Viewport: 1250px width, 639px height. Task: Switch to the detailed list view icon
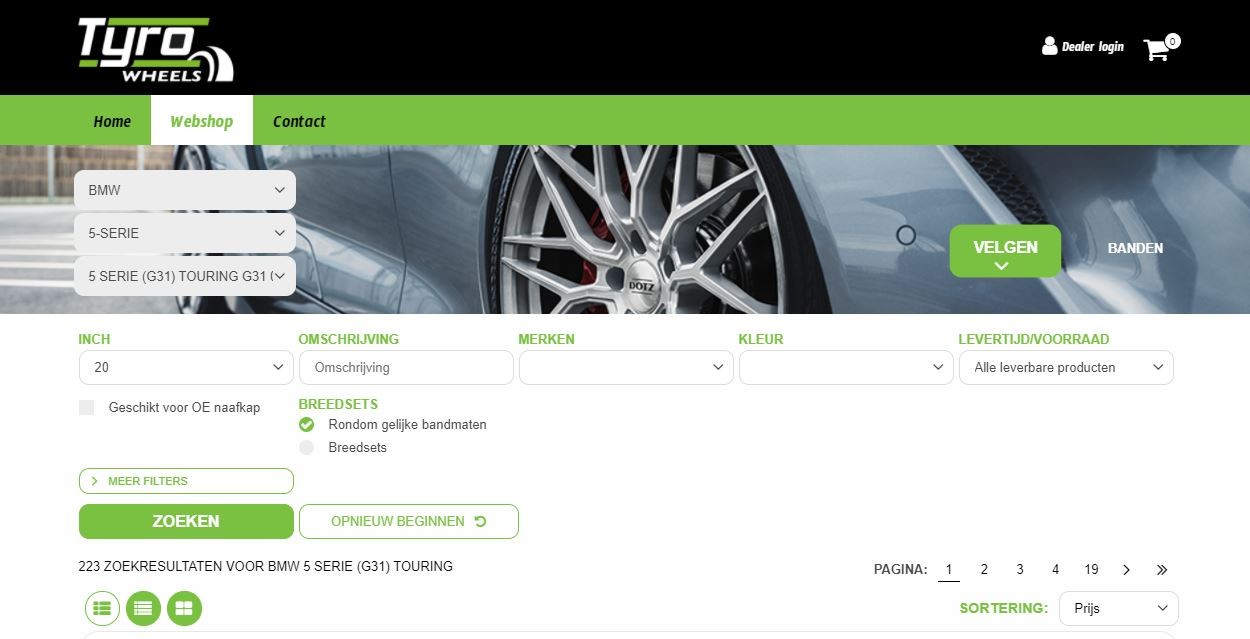point(102,608)
